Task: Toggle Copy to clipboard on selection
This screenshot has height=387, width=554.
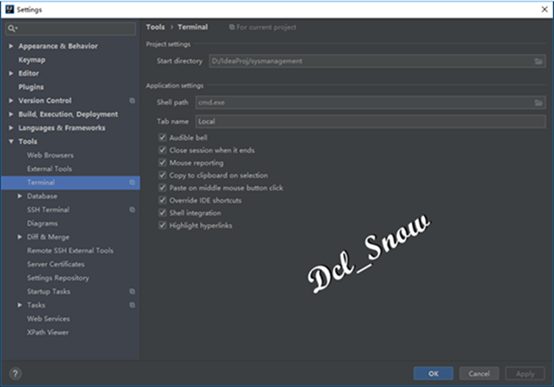Action: tap(162, 175)
